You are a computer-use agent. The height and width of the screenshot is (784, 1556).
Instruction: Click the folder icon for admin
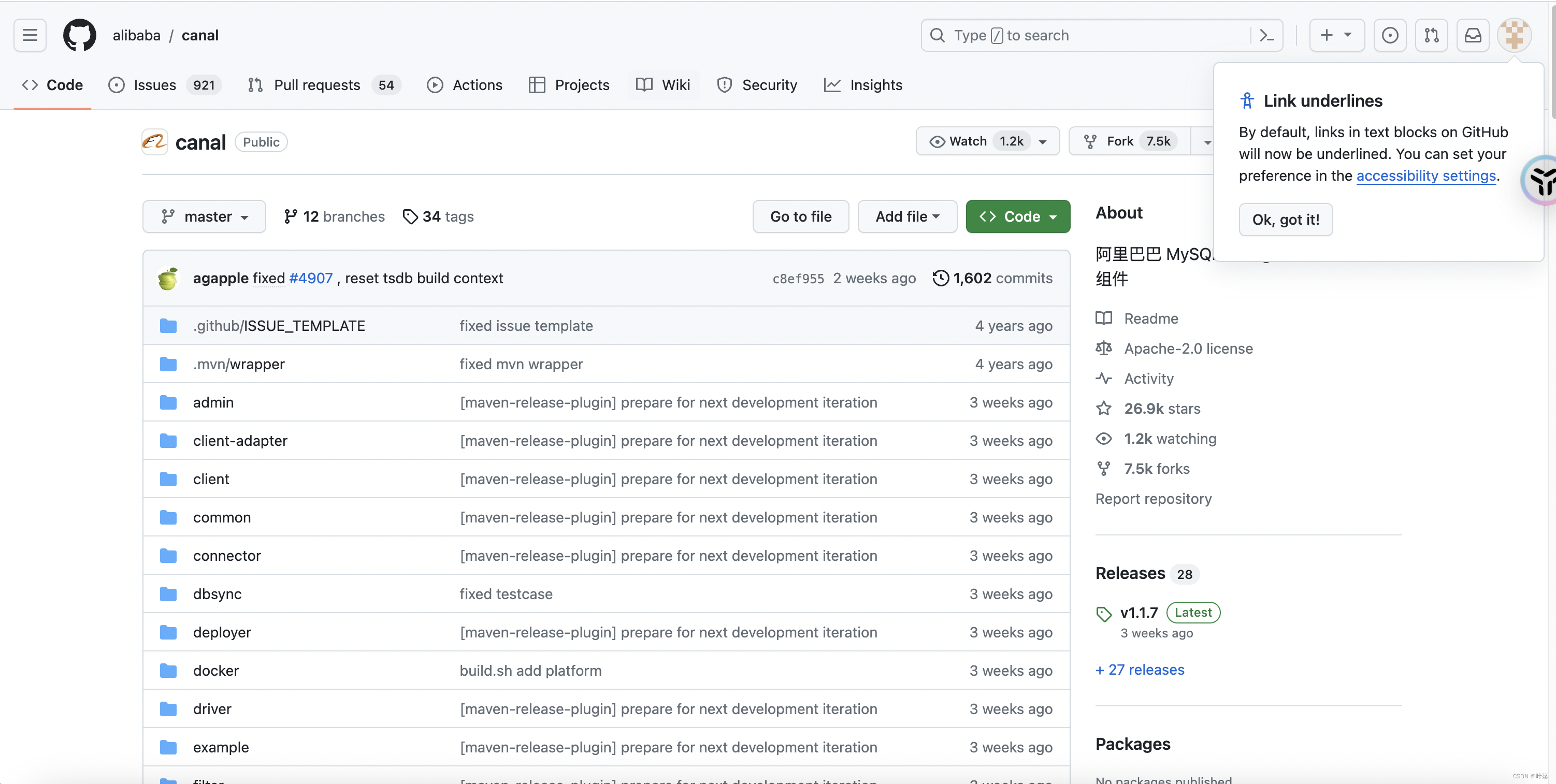pyautogui.click(x=168, y=403)
